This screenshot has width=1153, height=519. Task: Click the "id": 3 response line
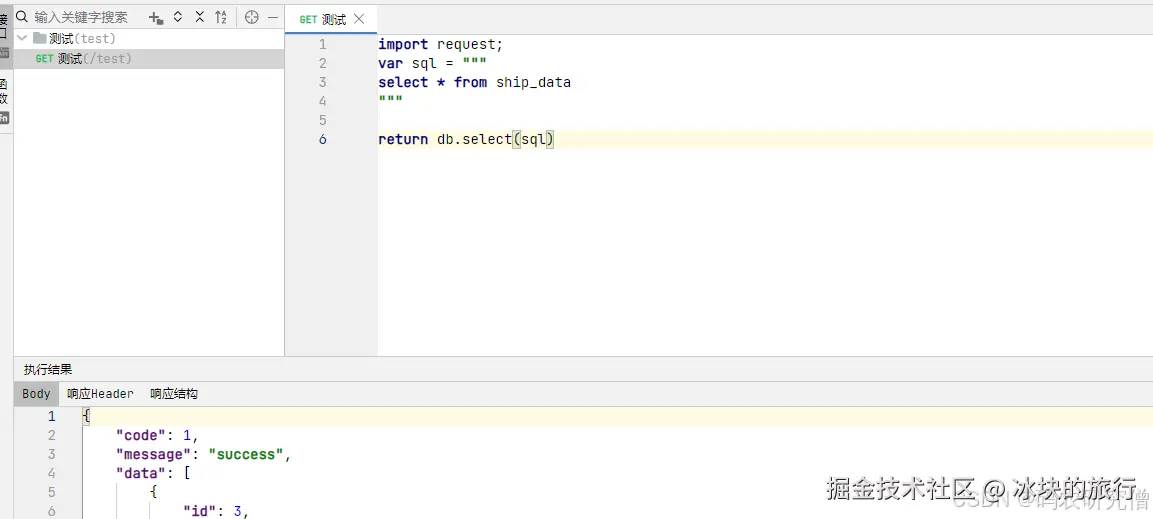[x=217, y=511]
